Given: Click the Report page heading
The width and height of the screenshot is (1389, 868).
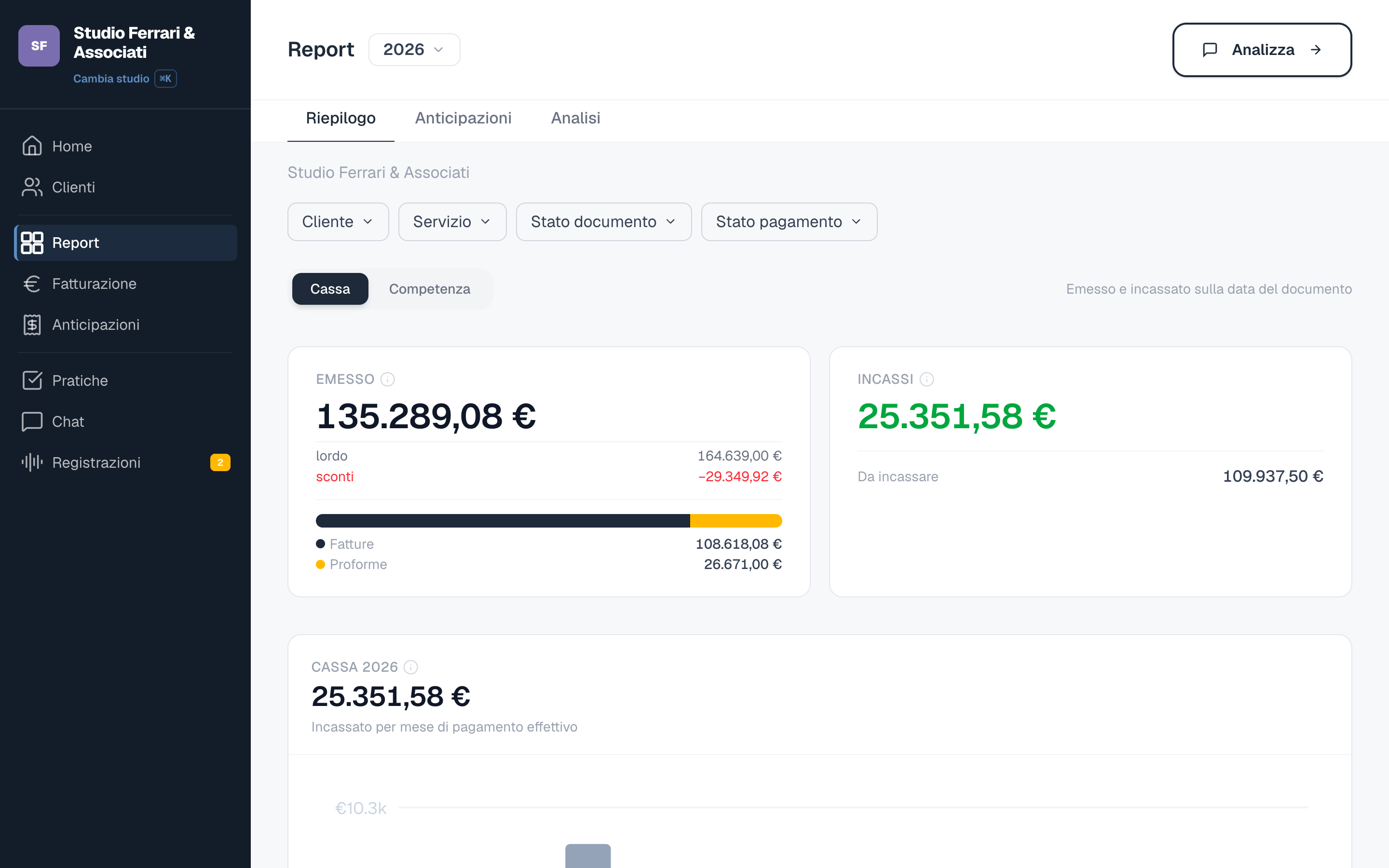Looking at the screenshot, I should point(321,50).
